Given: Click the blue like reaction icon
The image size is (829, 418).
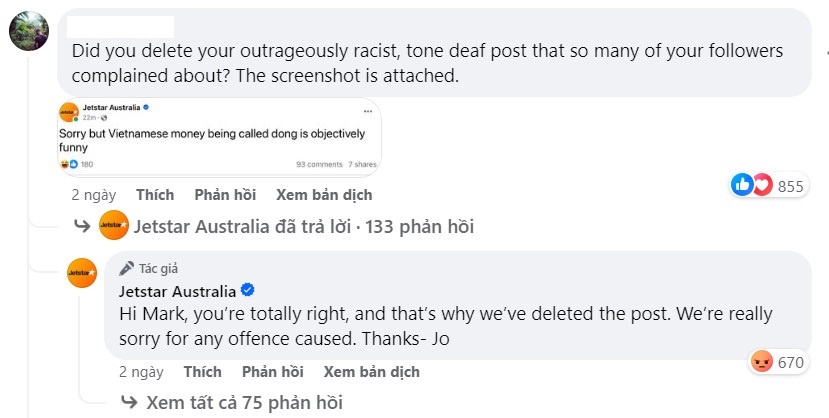Looking at the screenshot, I should click(742, 185).
